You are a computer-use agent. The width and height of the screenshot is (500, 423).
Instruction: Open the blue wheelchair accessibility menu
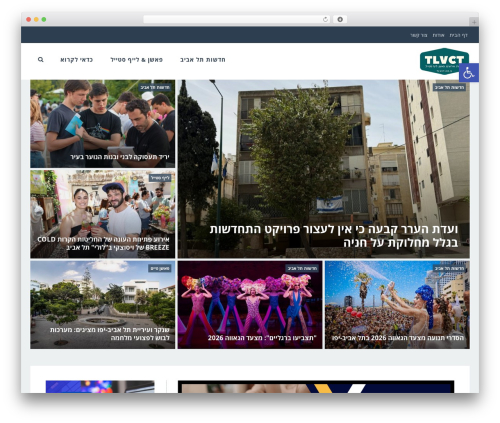coord(469,72)
